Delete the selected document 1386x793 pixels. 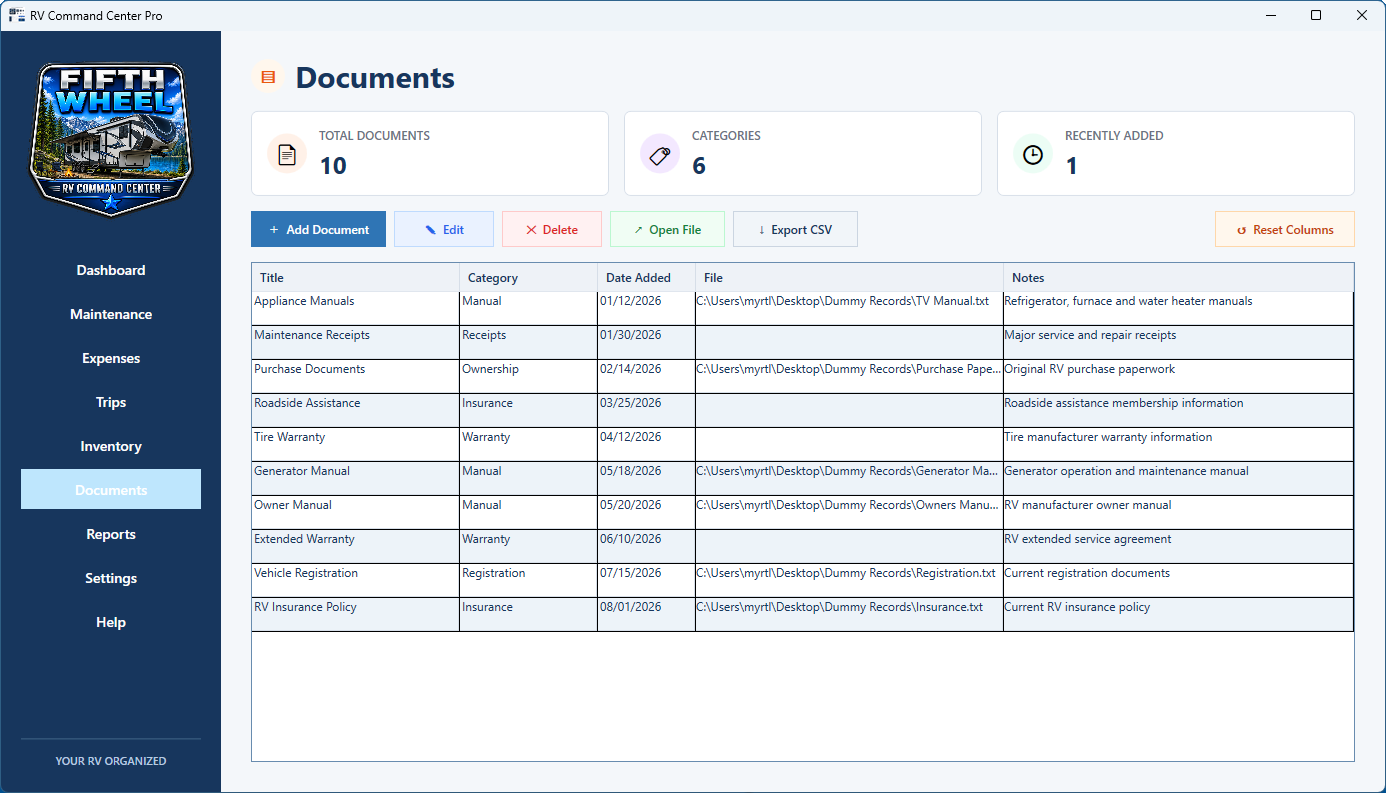tap(552, 229)
